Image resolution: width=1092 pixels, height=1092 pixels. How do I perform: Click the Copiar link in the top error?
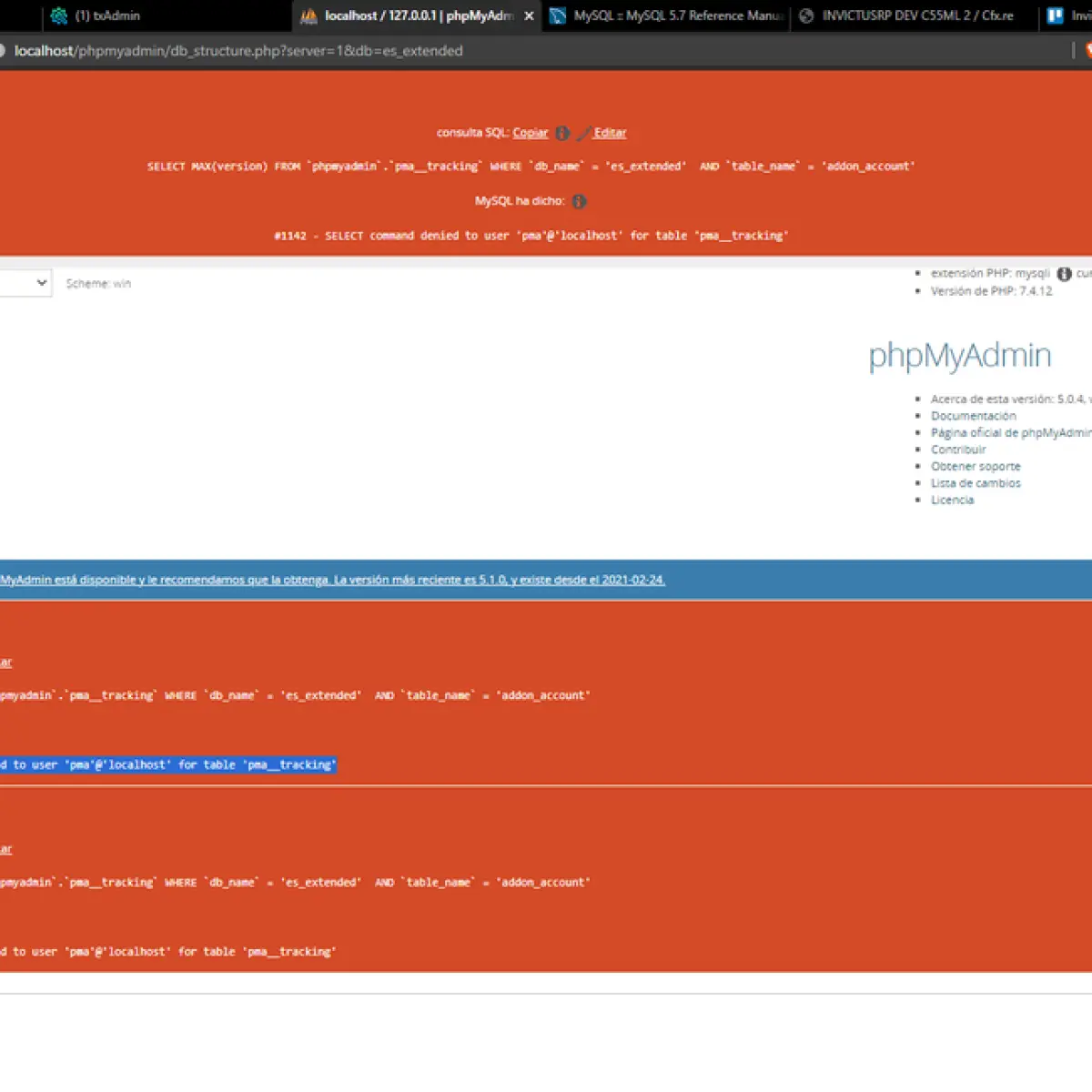(x=531, y=133)
